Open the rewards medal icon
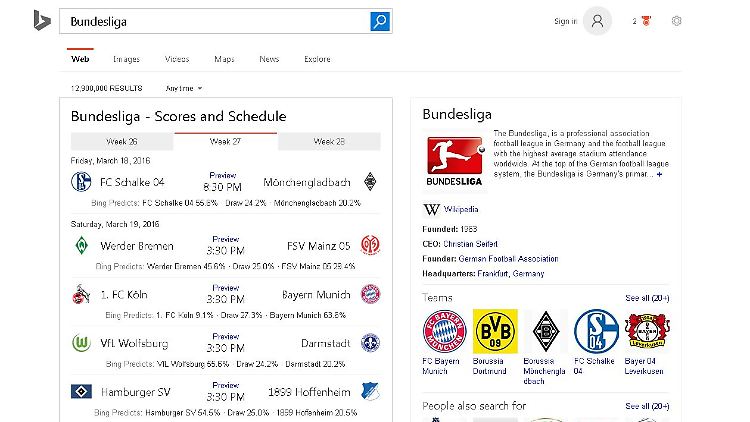 pyautogui.click(x=646, y=21)
